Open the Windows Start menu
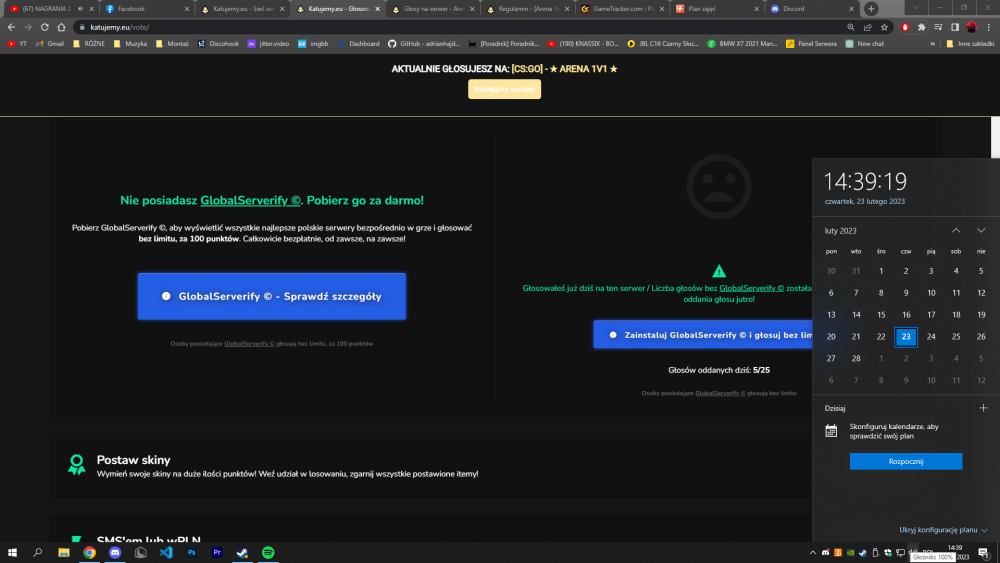This screenshot has width=1000, height=563. pyautogui.click(x=12, y=553)
